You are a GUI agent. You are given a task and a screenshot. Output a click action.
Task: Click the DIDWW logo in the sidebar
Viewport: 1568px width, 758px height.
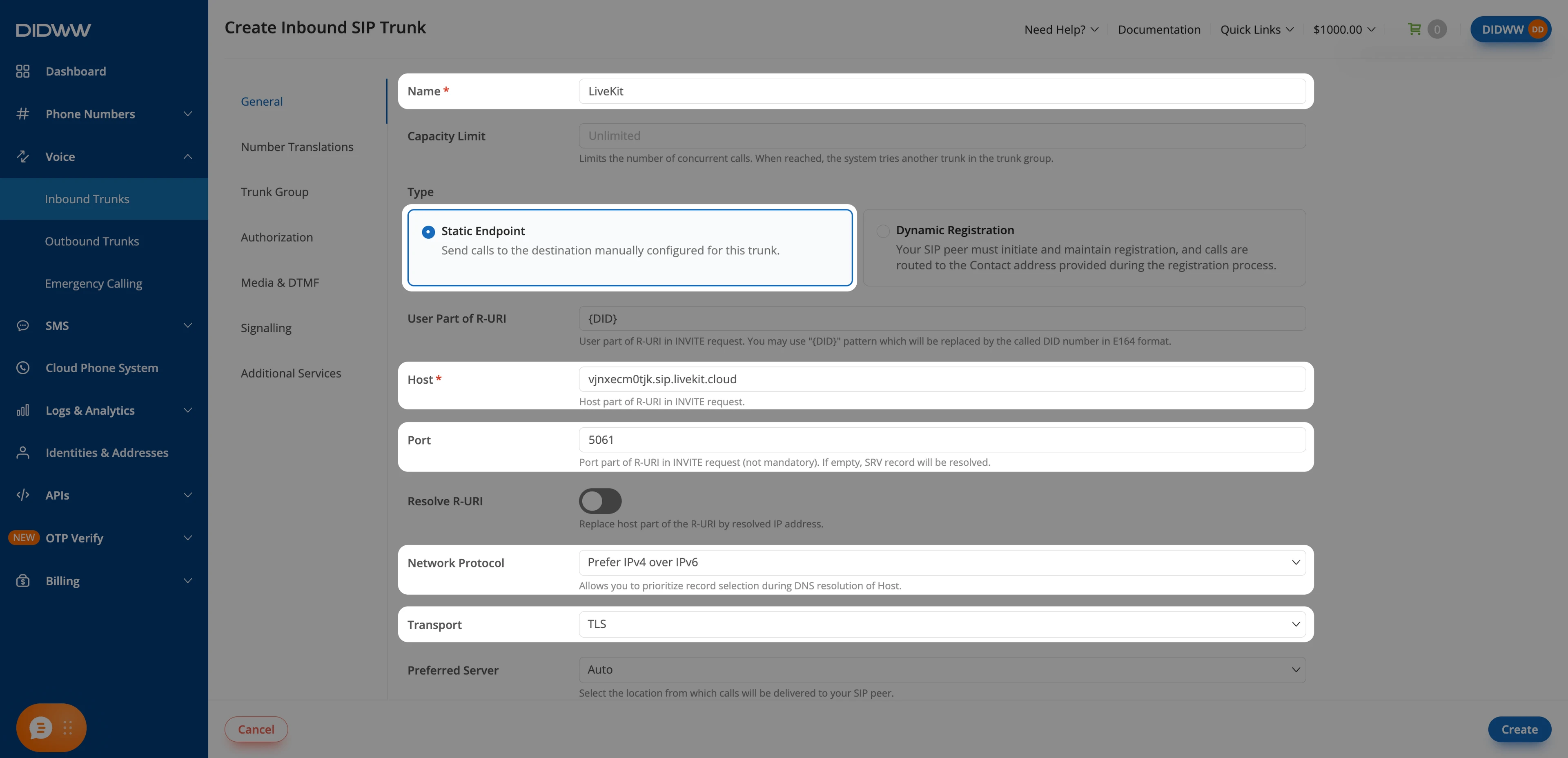tap(53, 30)
